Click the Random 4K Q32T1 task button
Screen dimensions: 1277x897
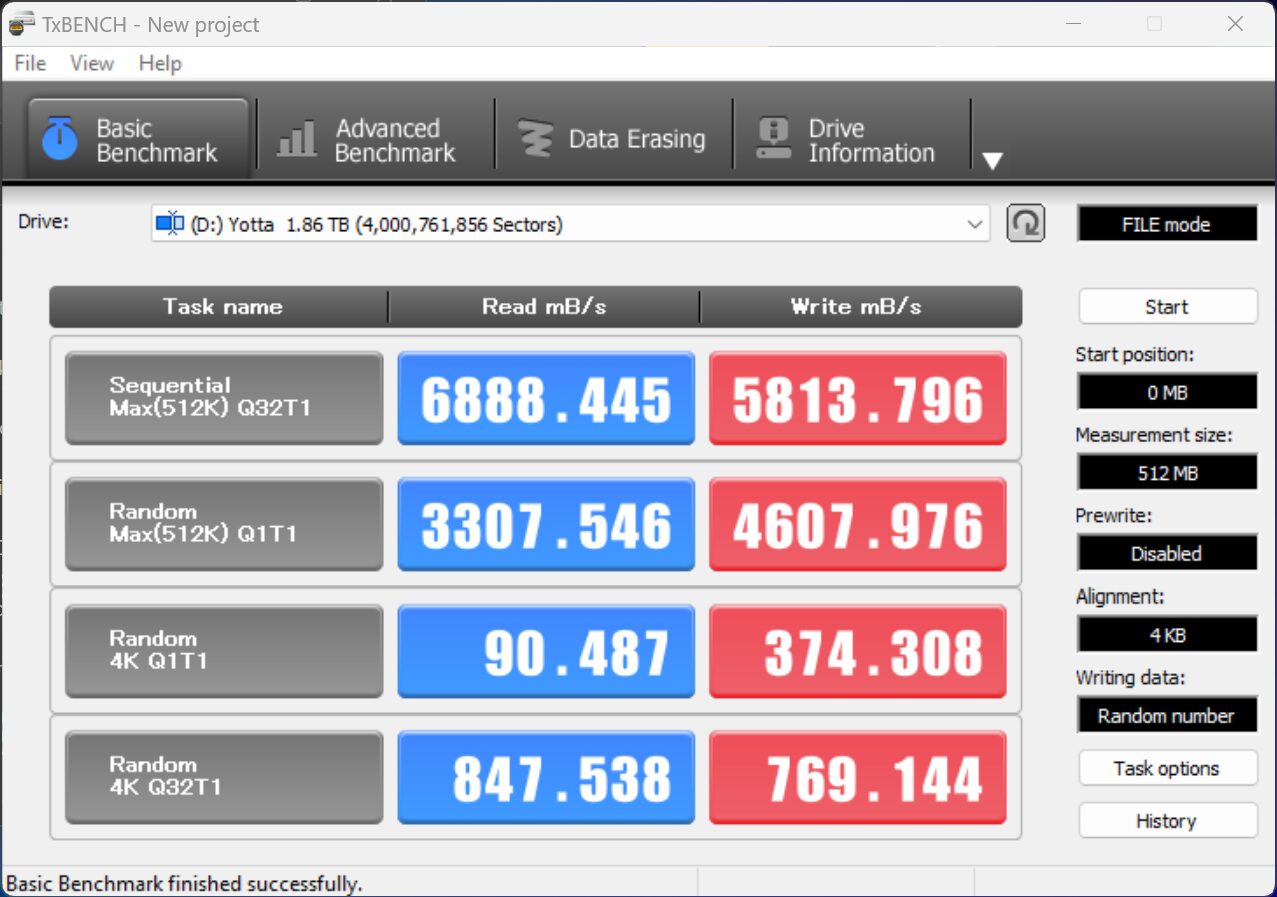pos(224,776)
